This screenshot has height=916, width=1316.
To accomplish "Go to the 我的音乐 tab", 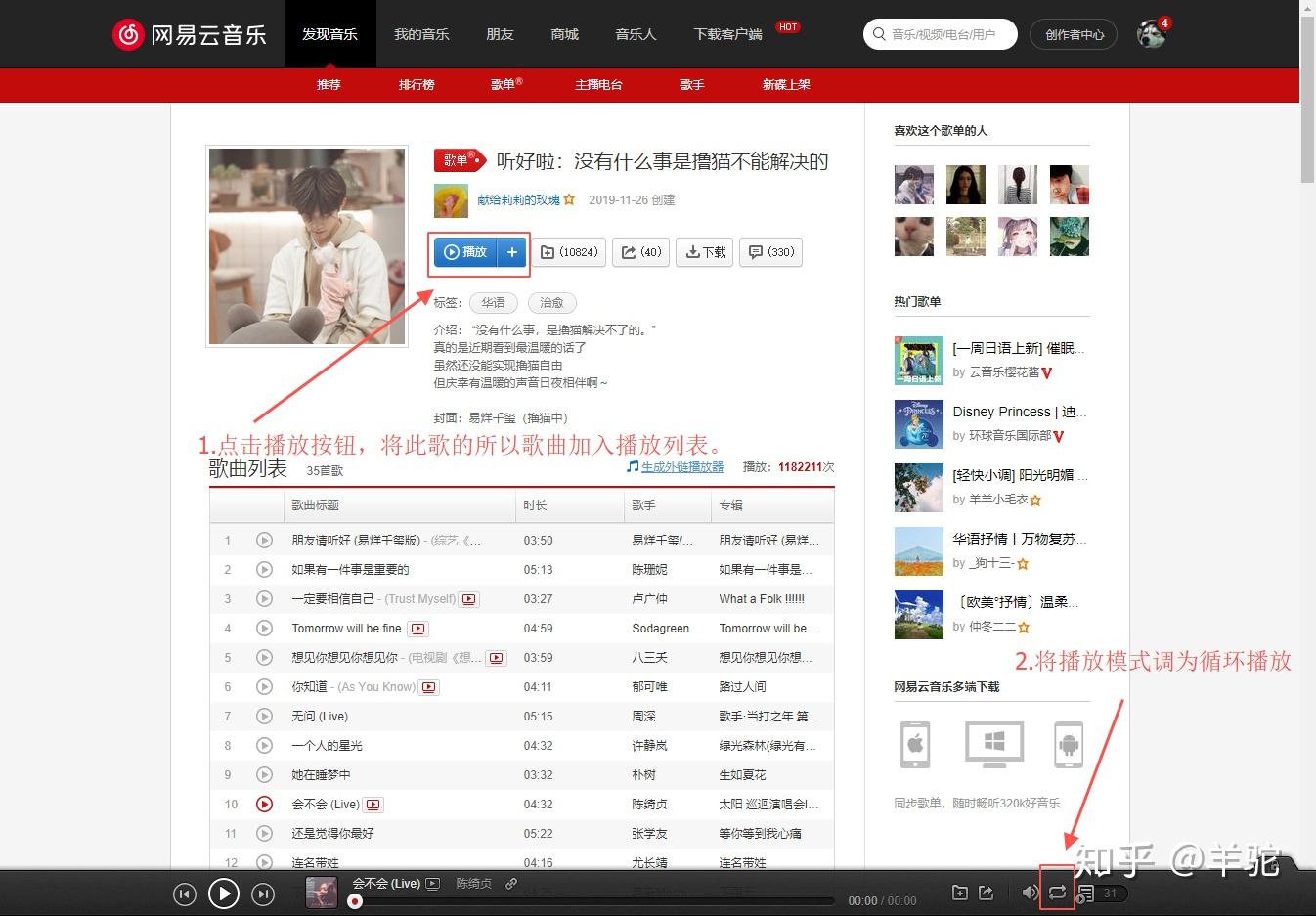I will pos(421,34).
